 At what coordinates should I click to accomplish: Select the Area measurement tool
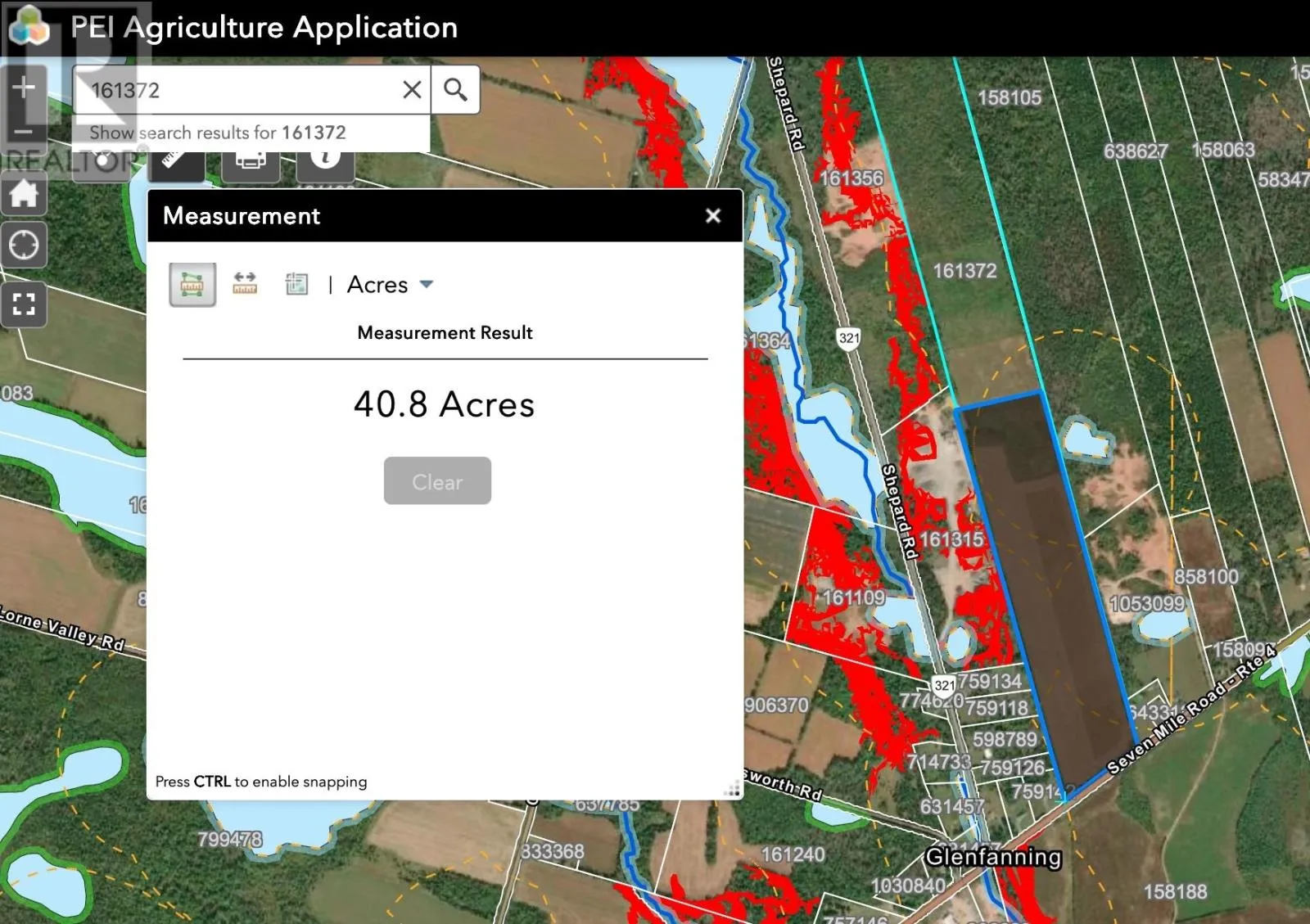pos(192,285)
